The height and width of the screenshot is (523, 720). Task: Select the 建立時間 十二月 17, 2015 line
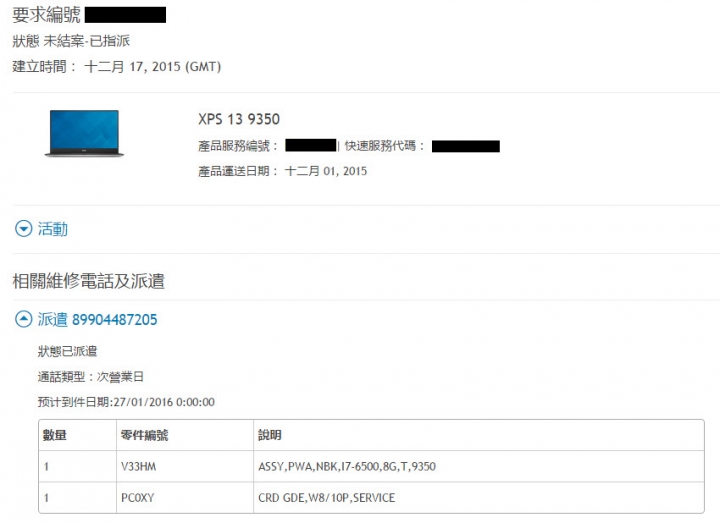point(117,67)
